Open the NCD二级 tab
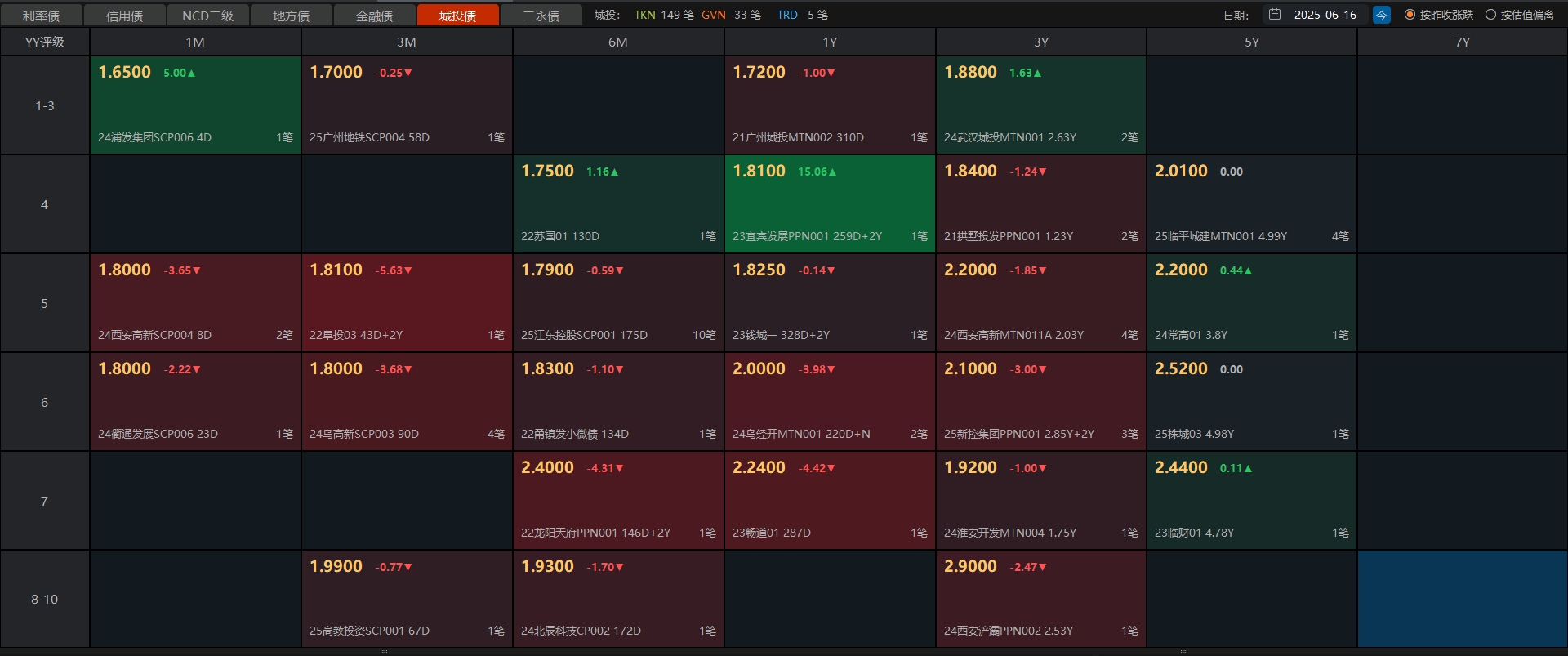 (x=208, y=16)
